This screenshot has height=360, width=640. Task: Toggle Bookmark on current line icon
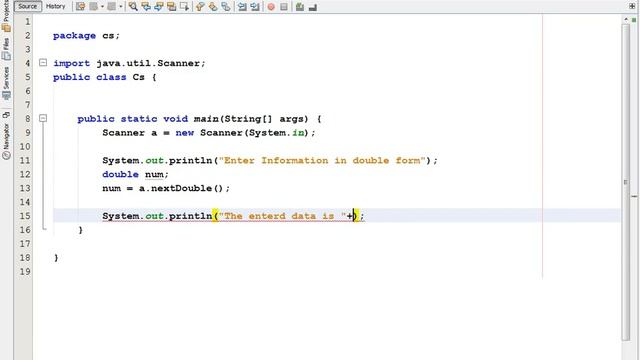(226, 7)
